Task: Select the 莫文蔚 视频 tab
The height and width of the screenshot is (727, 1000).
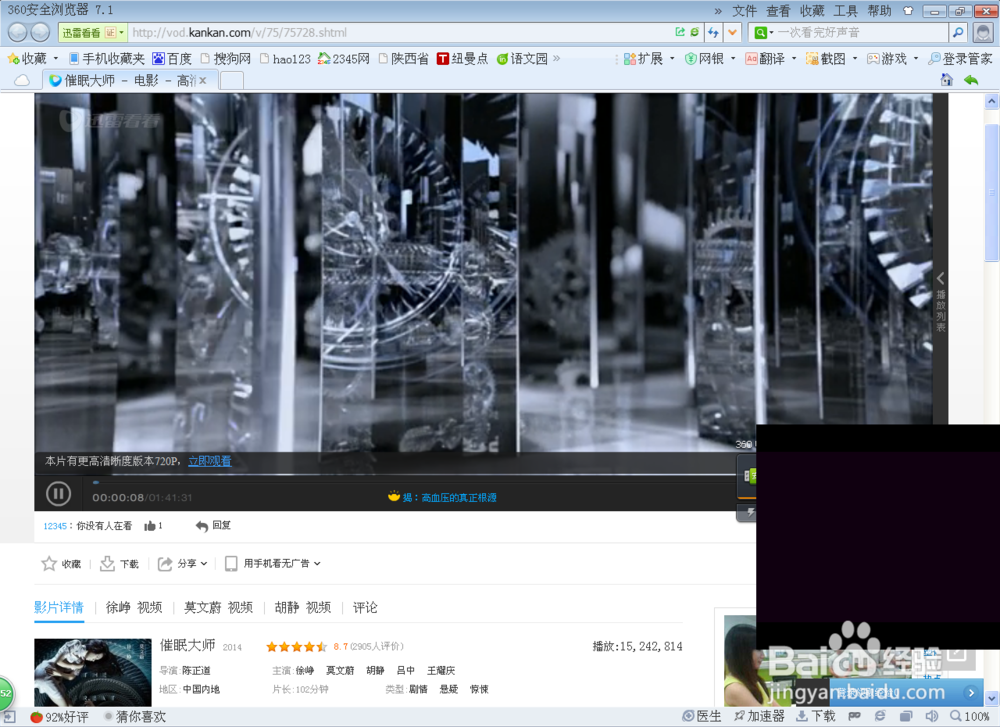Action: tap(218, 607)
